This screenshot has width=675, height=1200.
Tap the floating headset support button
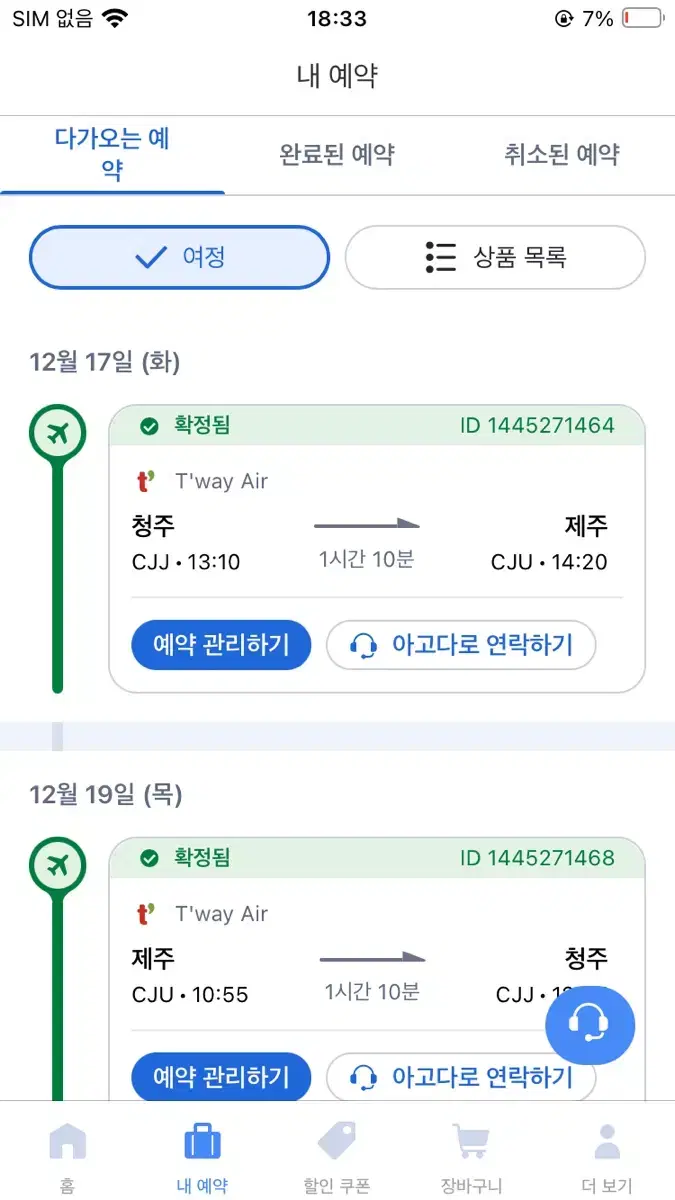point(590,1025)
